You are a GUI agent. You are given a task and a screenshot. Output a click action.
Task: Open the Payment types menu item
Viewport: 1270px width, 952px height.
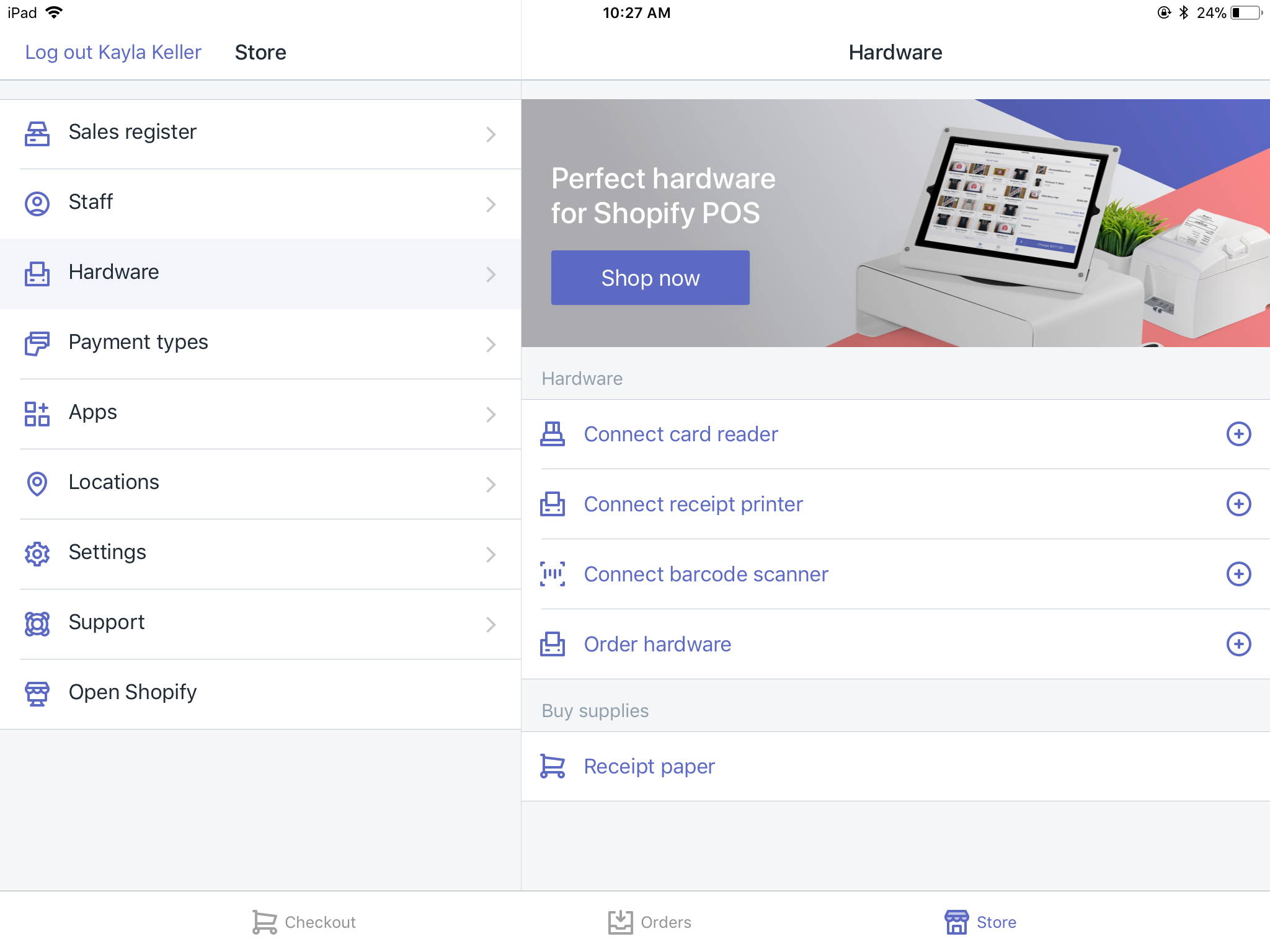260,344
